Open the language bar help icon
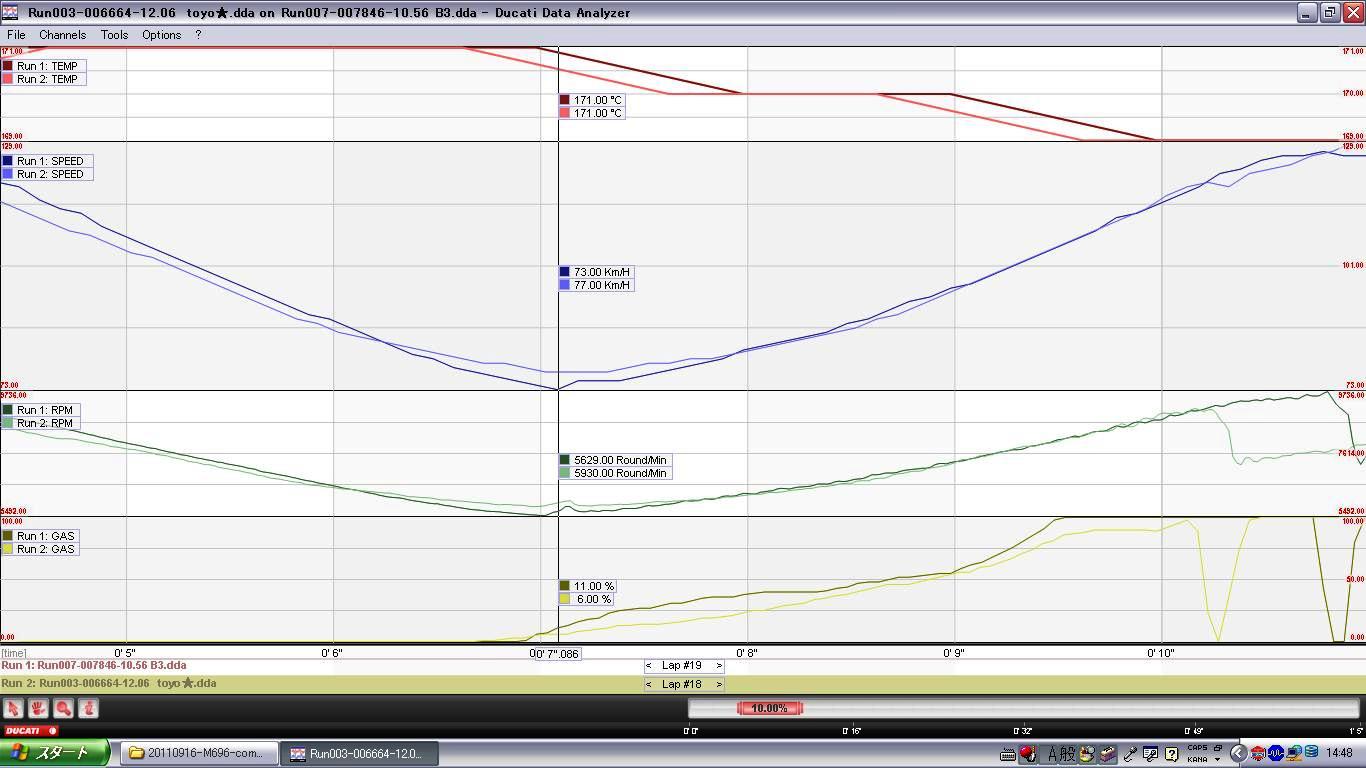Viewport: 1366px width, 768px height. pos(1171,754)
